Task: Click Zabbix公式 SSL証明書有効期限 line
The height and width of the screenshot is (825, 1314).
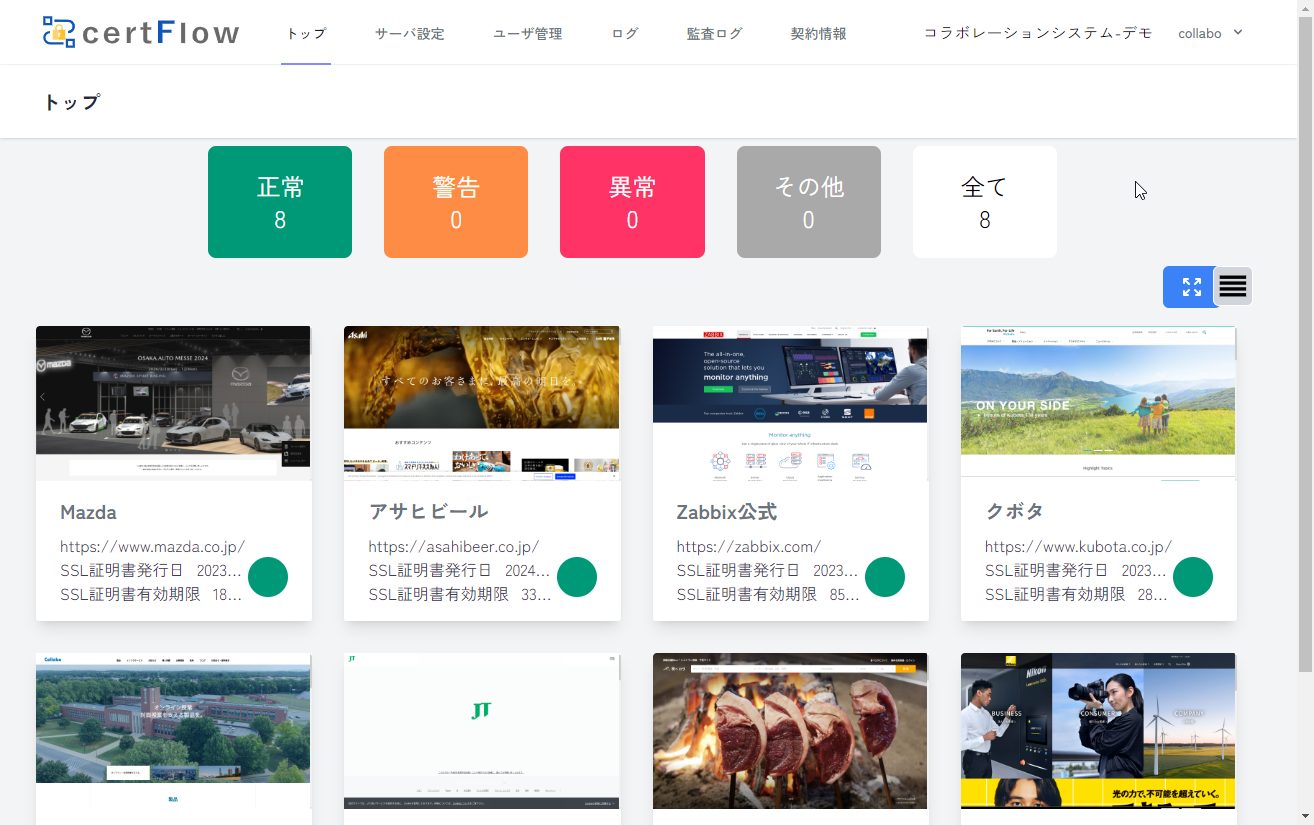Action: tap(768, 595)
